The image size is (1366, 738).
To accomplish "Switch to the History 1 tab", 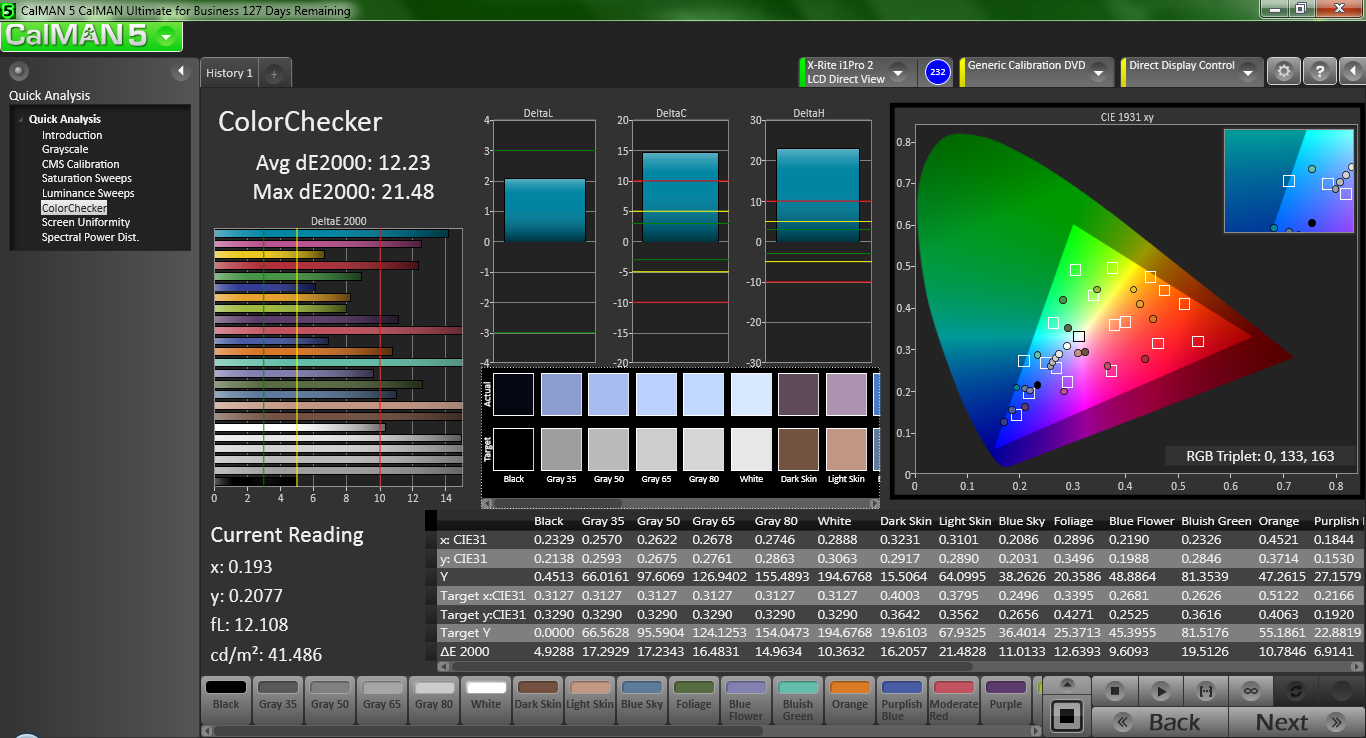I will coord(229,73).
